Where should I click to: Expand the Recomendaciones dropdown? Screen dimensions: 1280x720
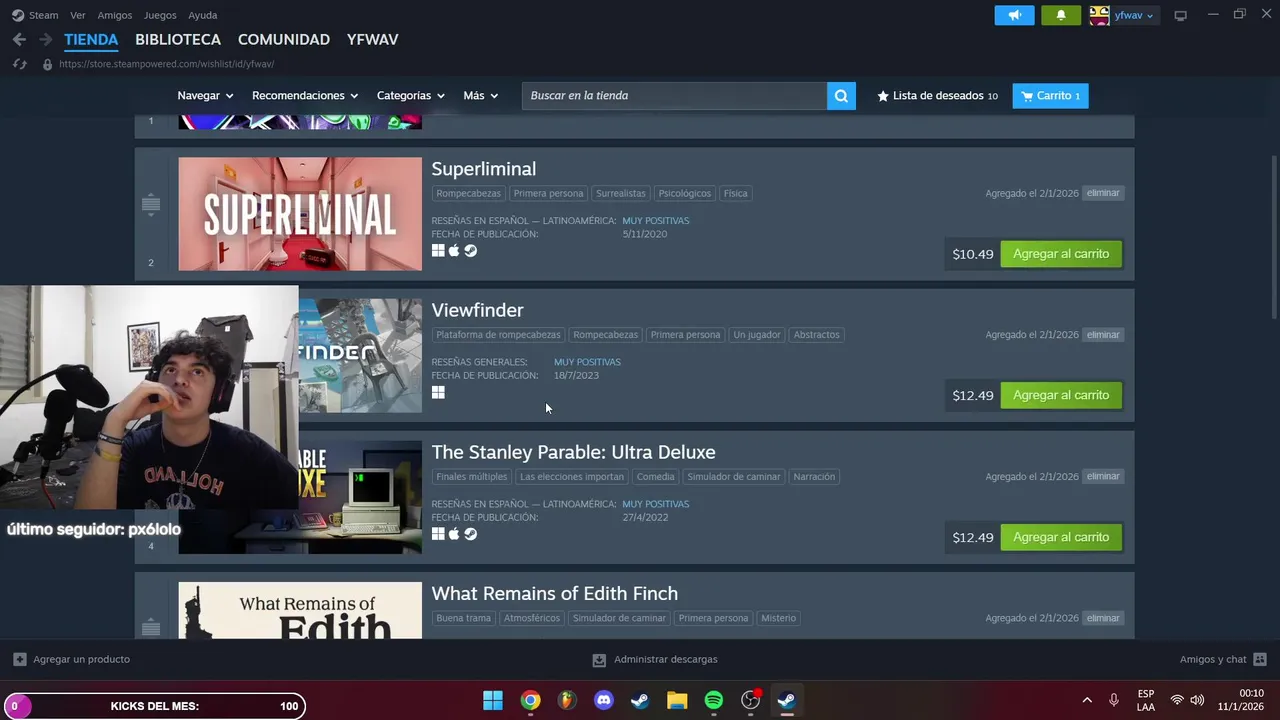pyautogui.click(x=305, y=96)
